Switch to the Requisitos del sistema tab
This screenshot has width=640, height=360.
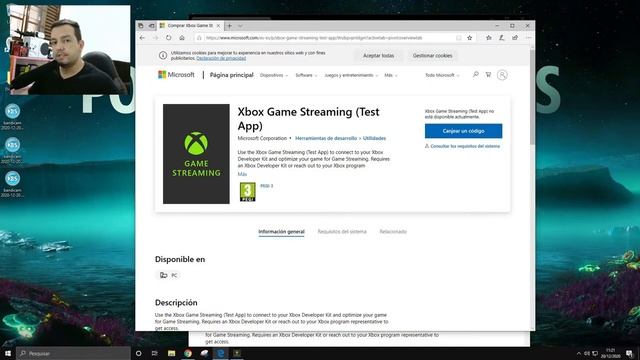(342, 231)
